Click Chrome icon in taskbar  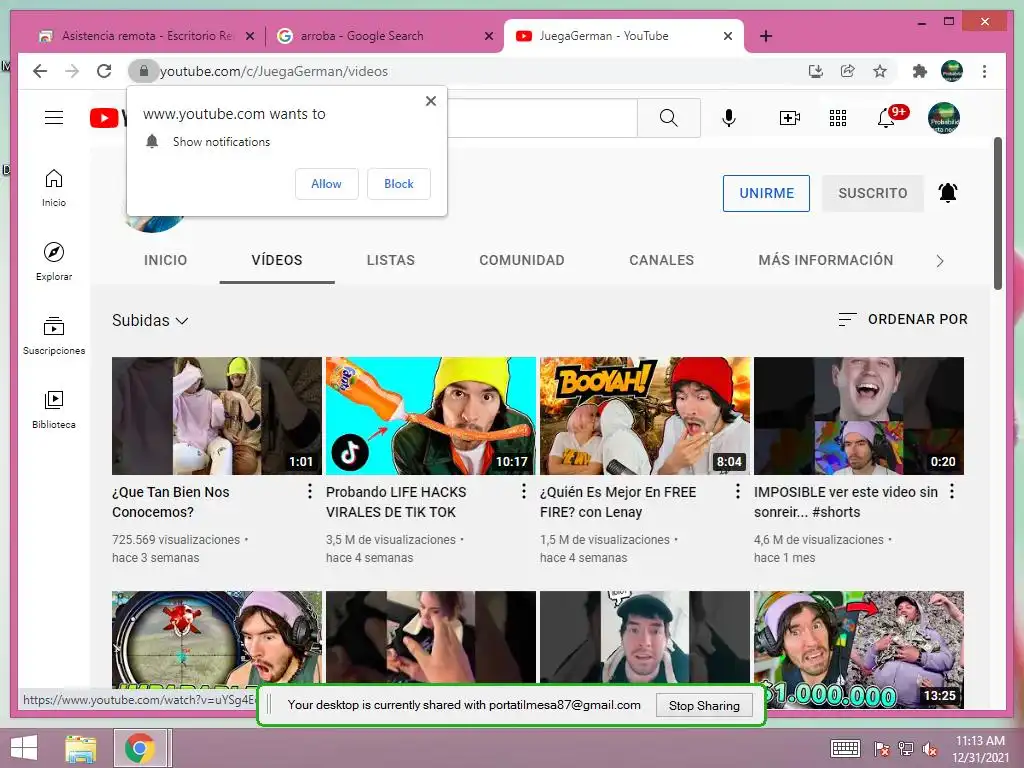pyautogui.click(x=139, y=748)
